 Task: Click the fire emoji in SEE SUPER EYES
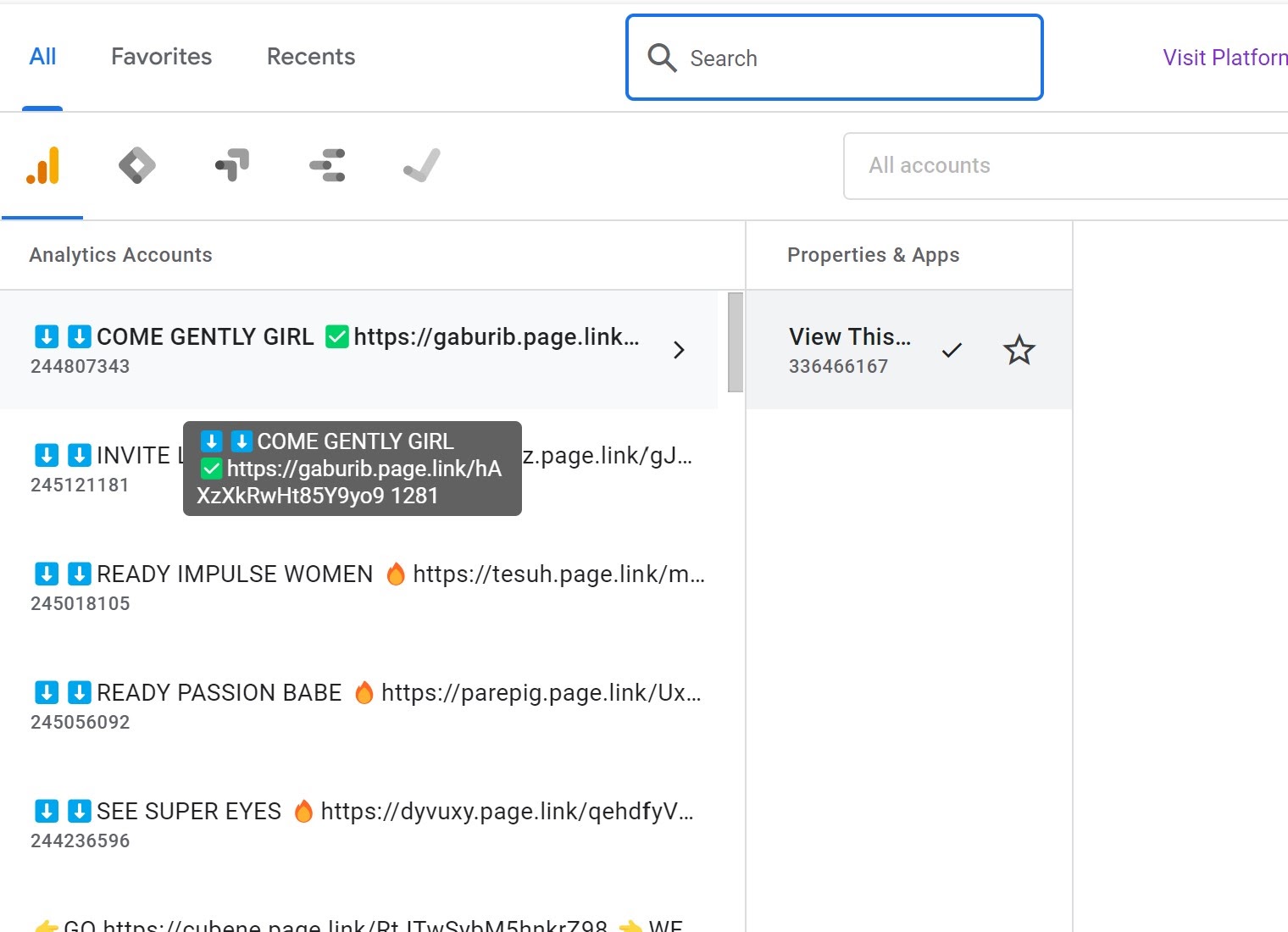303,812
